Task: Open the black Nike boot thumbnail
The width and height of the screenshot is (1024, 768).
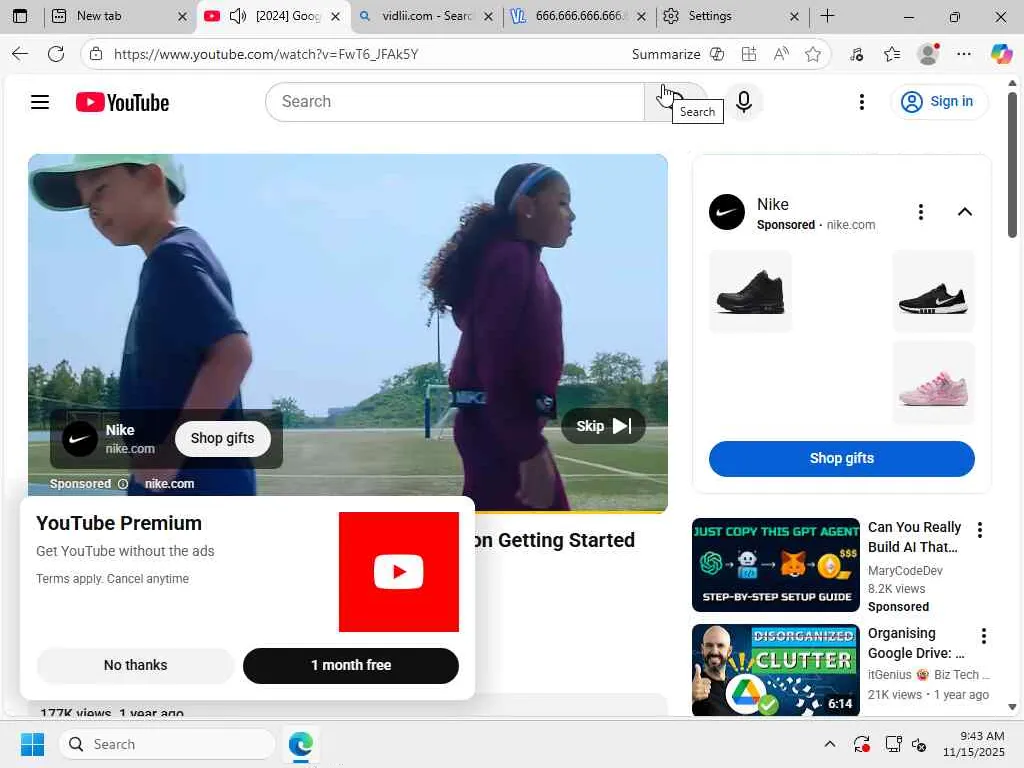Action: [750, 291]
